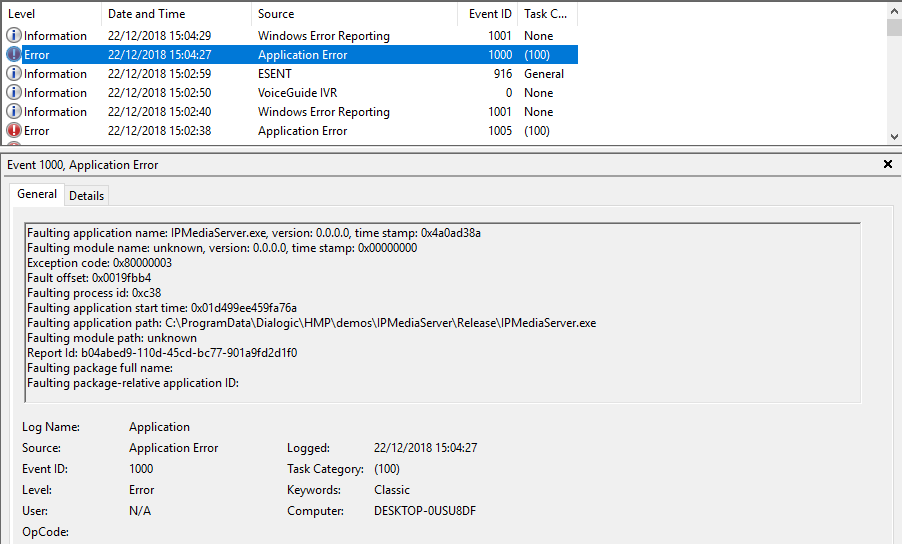Click the Event ID column header
The height and width of the screenshot is (544, 902).
pos(490,14)
